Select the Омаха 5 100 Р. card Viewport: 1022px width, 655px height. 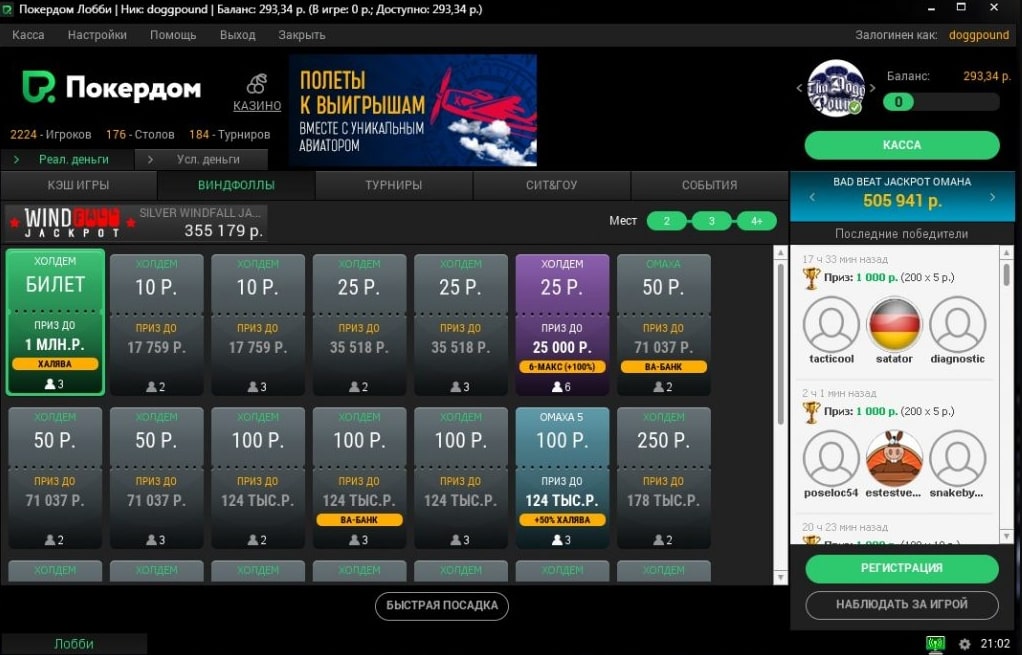[x=562, y=478]
